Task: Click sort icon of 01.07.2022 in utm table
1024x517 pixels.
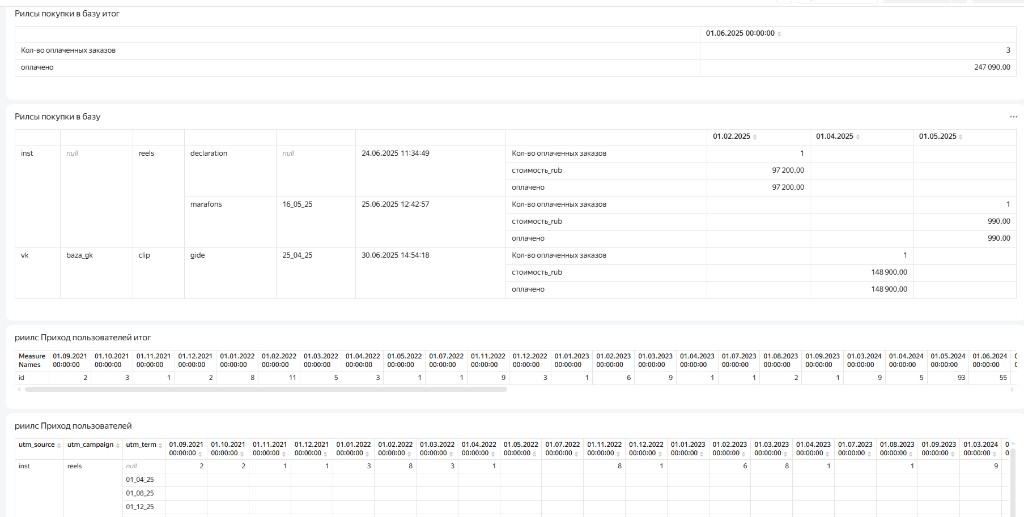Action: tap(575, 453)
